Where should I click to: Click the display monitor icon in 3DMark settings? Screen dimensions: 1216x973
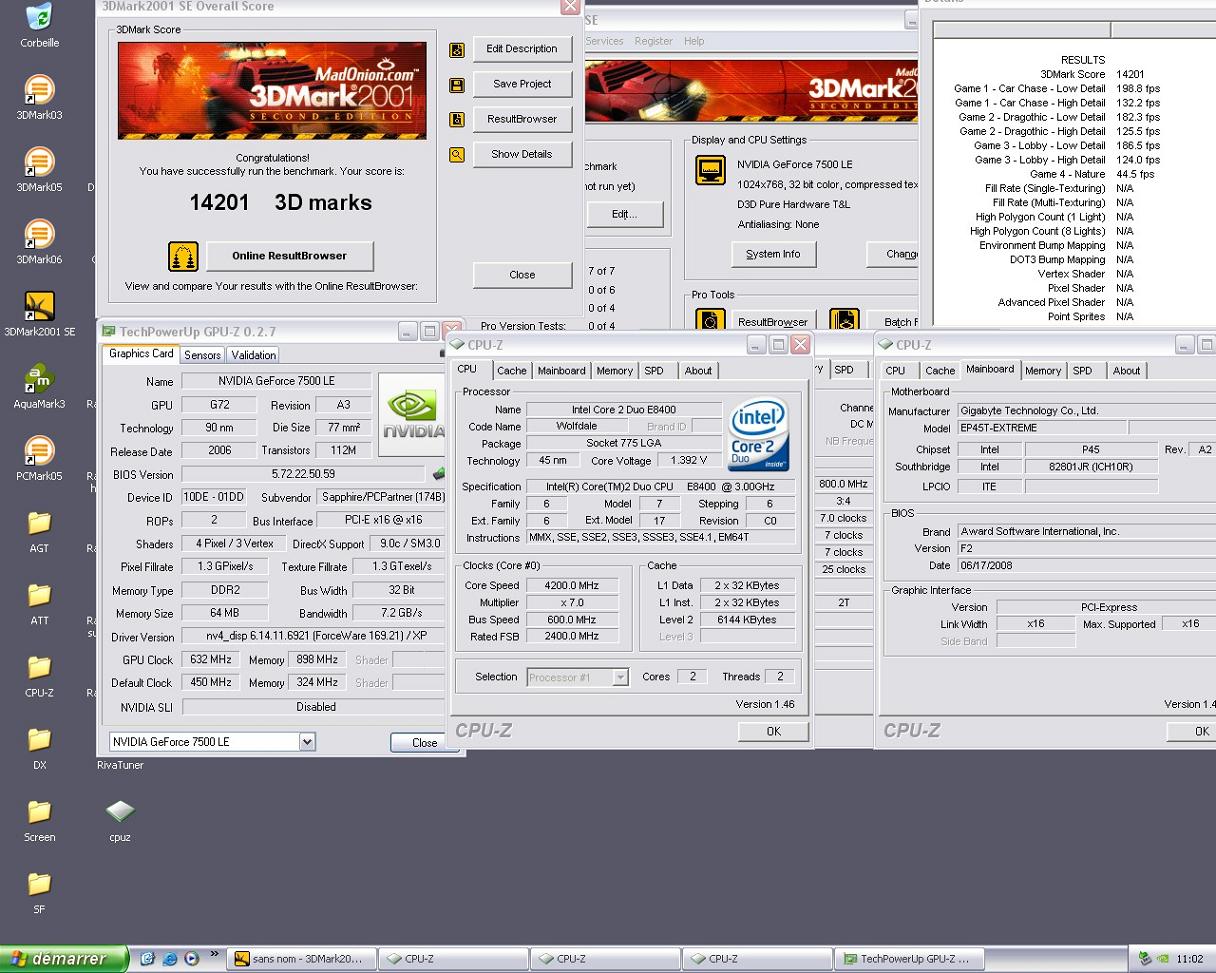tap(710, 170)
